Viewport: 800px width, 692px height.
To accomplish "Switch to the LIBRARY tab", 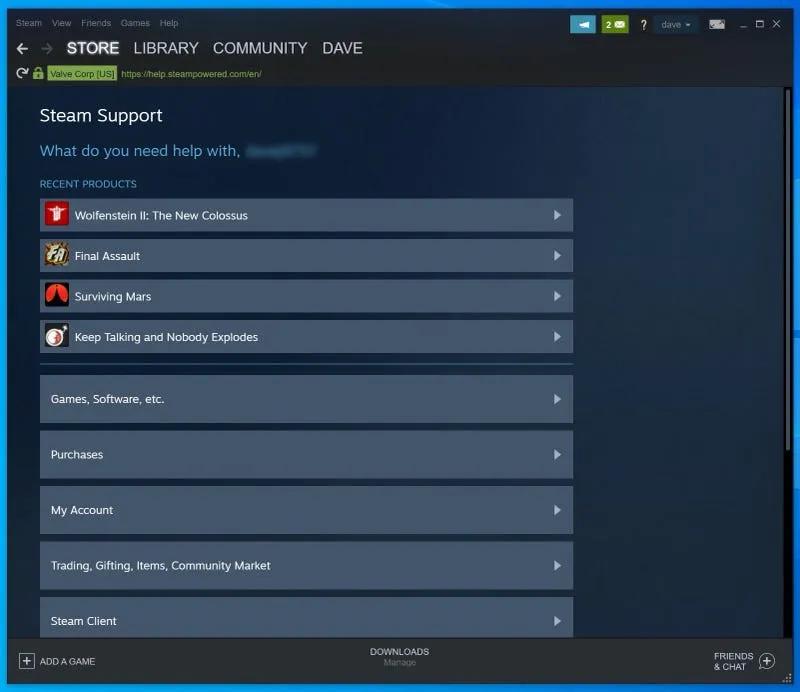I will [x=165, y=47].
